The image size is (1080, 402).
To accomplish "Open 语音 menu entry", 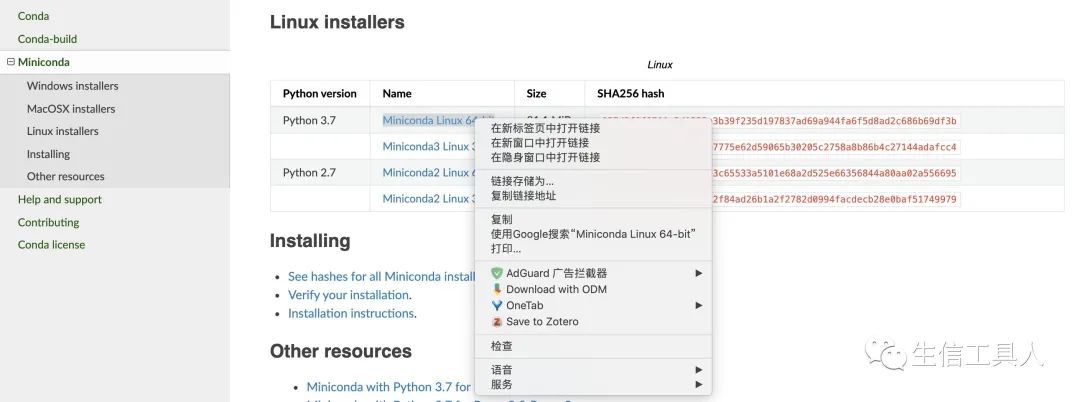I will (501, 370).
